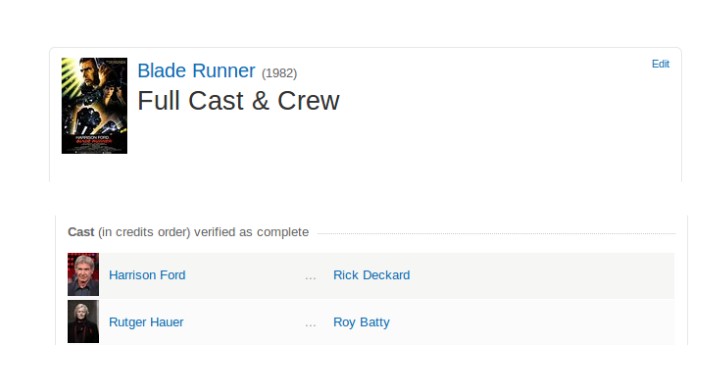Open Rutger Hauer's headshot photo
The image size is (720, 384).
pos(83,322)
